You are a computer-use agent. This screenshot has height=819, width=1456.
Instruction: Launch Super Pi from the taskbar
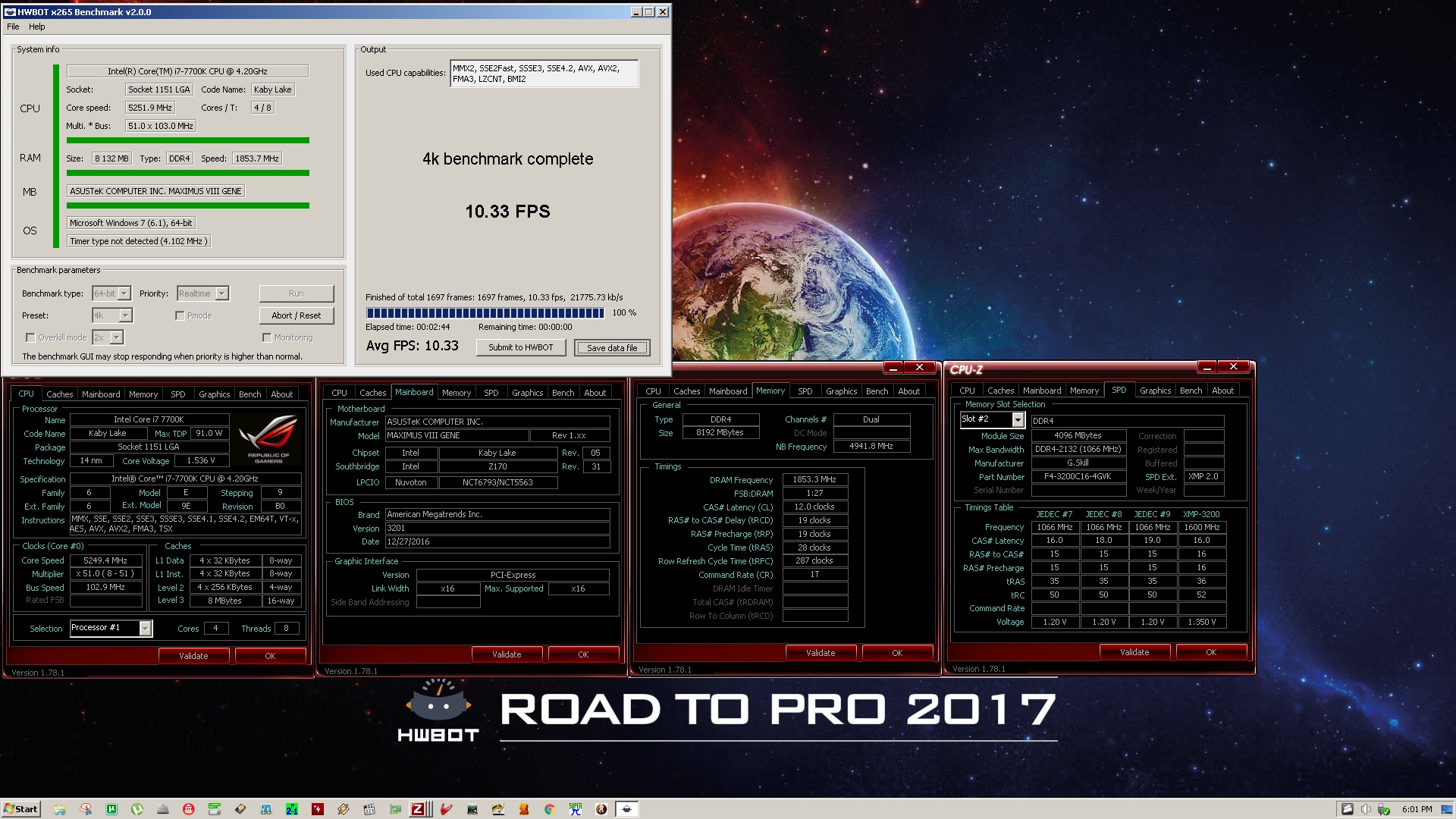coord(576,809)
